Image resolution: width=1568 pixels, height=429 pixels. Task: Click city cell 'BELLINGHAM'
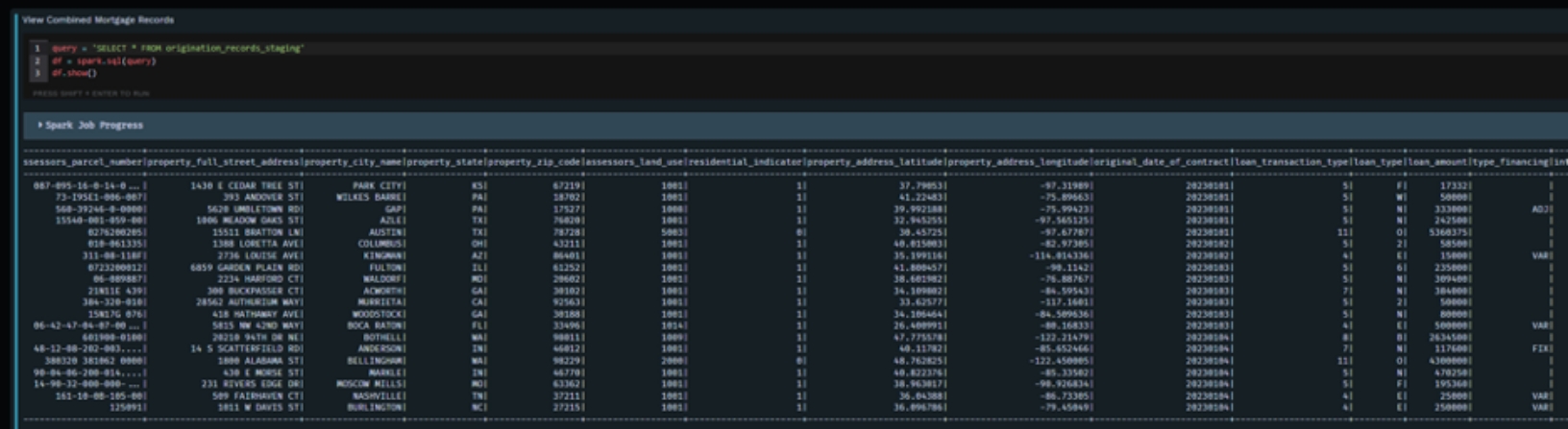(x=376, y=361)
